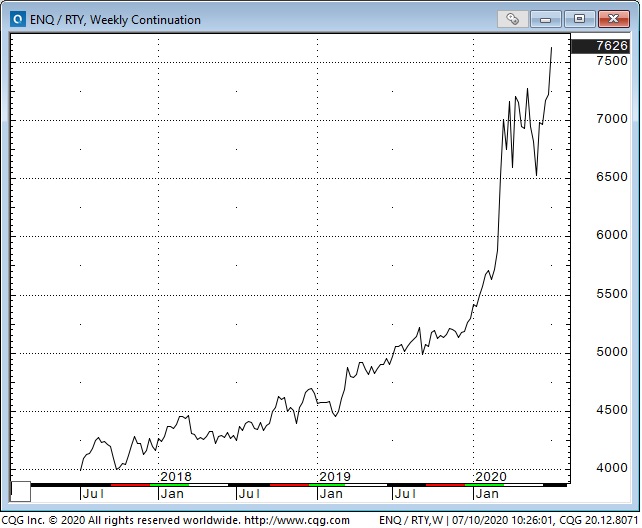Click the CQG logo icon in title bar
This screenshot has height=528, width=642.
[x=18, y=19]
